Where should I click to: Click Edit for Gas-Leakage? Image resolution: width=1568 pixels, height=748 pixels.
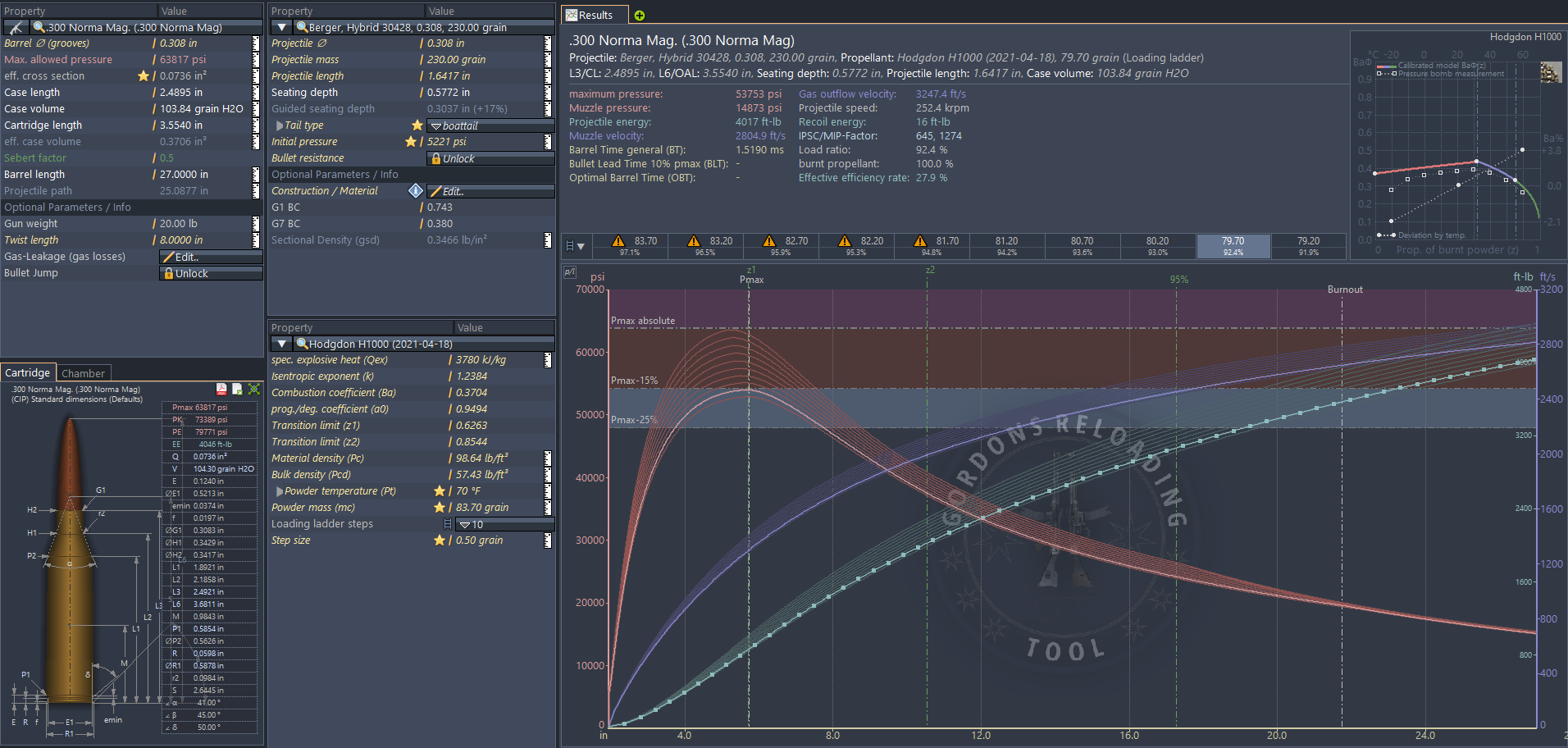click(211, 257)
